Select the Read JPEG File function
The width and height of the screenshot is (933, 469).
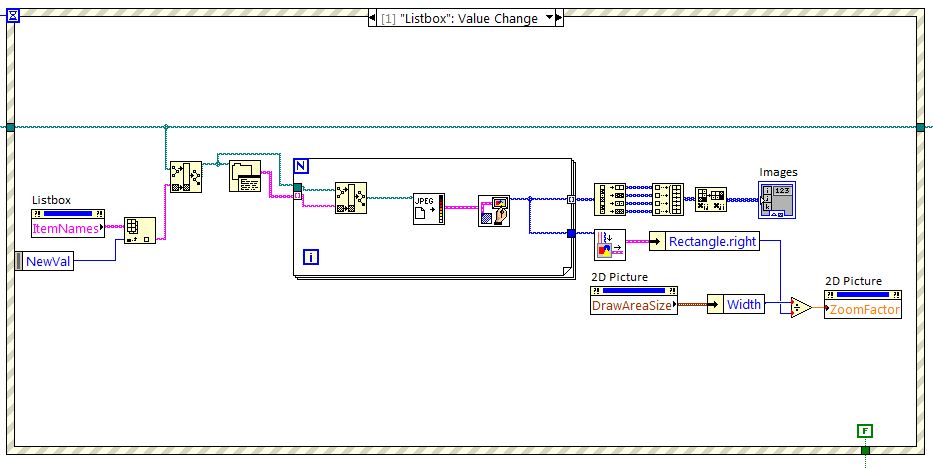pos(429,209)
